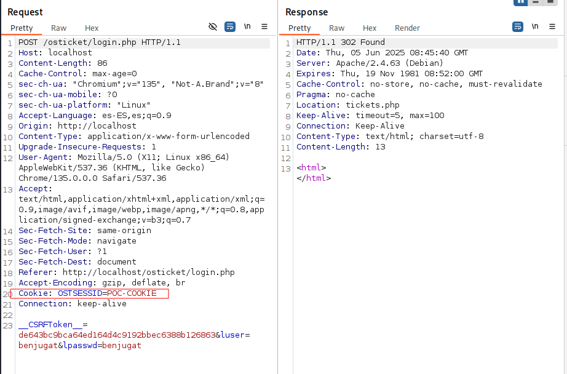The height and width of the screenshot is (374, 567).
Task: Click the sec-ch-ua Chromium header line
Action: coord(141,84)
